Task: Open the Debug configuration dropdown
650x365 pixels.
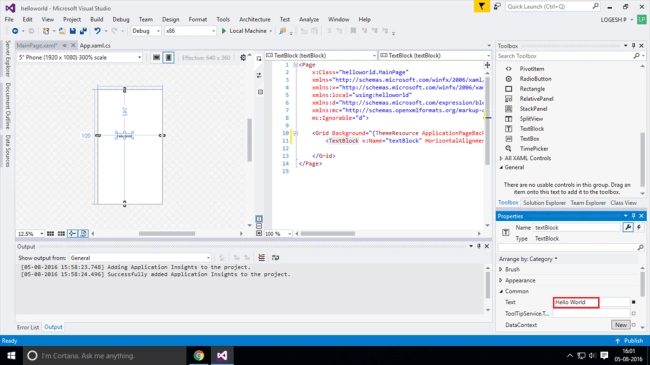Action: (x=146, y=31)
